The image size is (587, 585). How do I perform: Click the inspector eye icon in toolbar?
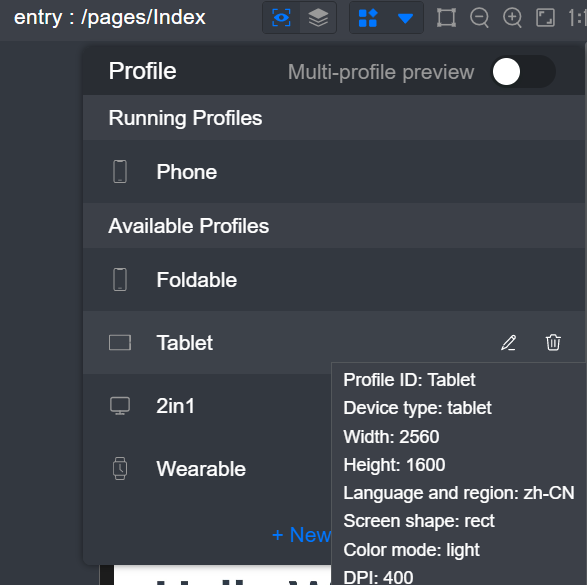[x=281, y=18]
